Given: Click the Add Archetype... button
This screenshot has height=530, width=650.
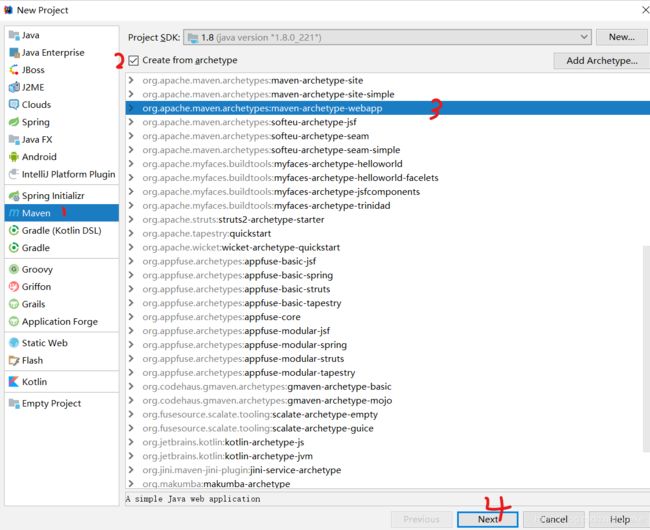Looking at the screenshot, I should (x=601, y=61).
